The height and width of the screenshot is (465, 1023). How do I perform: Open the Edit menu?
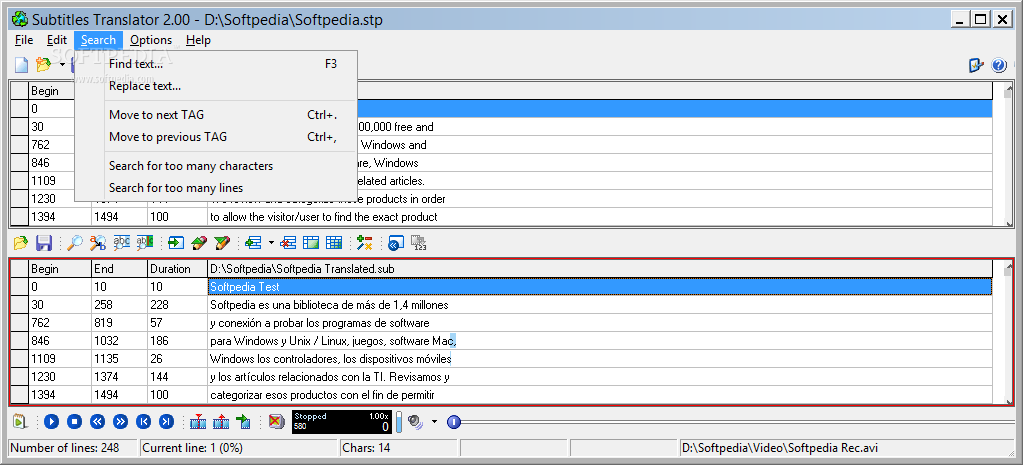pyautogui.click(x=57, y=40)
